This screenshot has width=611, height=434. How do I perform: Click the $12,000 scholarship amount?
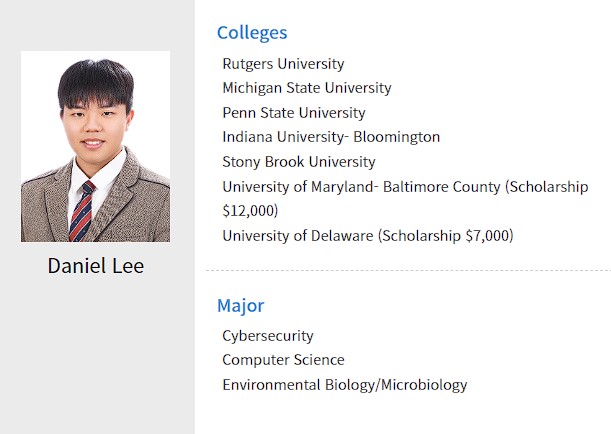click(249, 211)
